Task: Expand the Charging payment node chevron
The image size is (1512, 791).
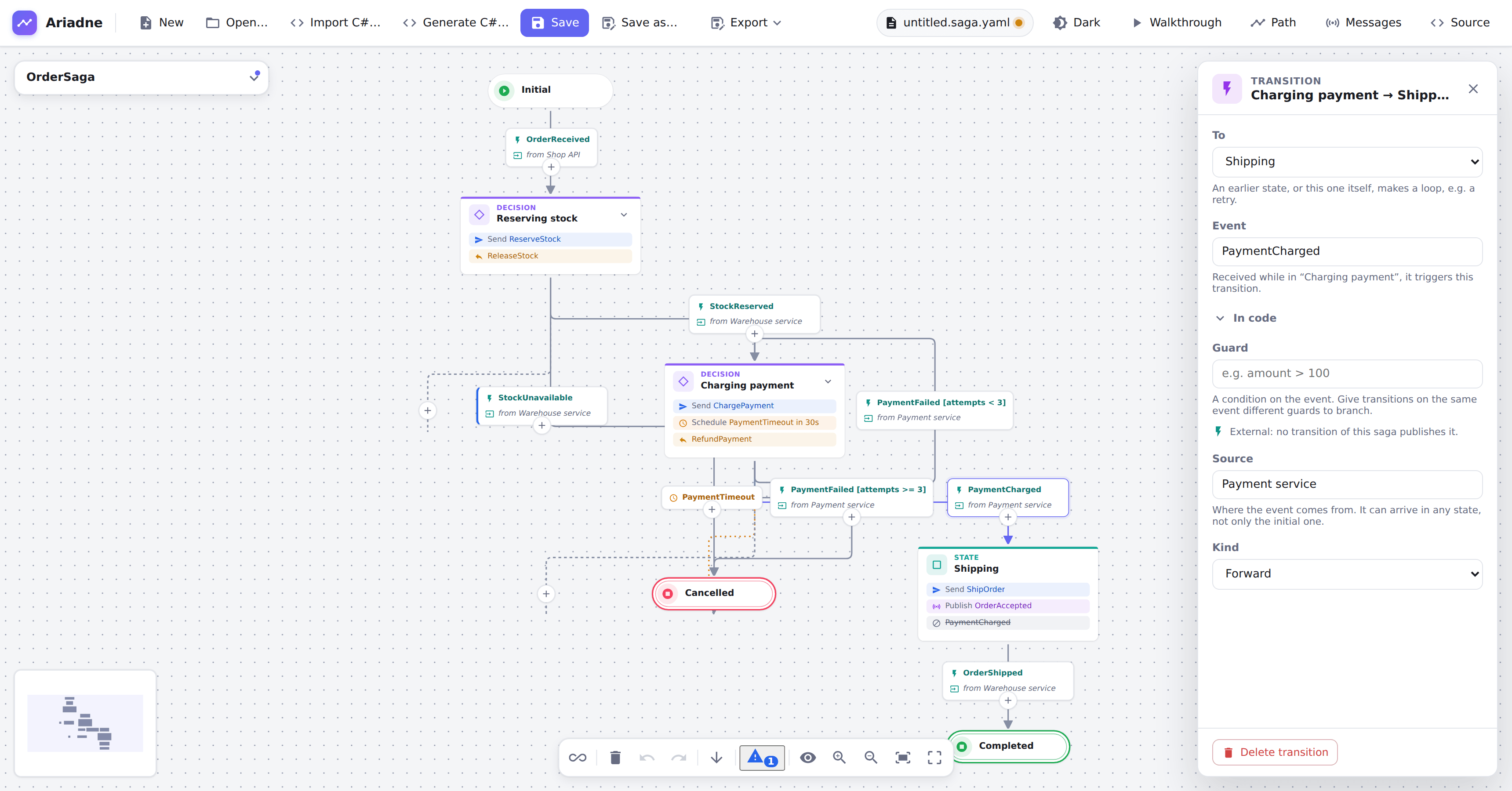Action: point(828,381)
